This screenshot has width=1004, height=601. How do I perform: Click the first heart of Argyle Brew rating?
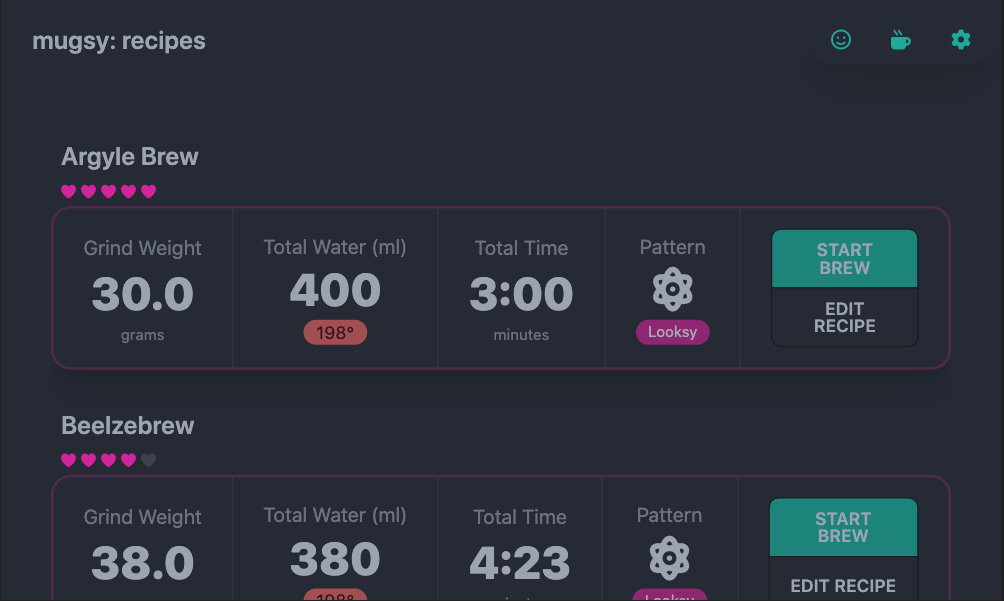(x=69, y=191)
